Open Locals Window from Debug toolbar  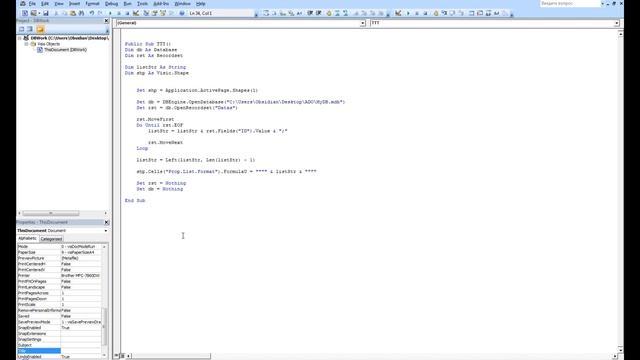(x=471, y=13)
